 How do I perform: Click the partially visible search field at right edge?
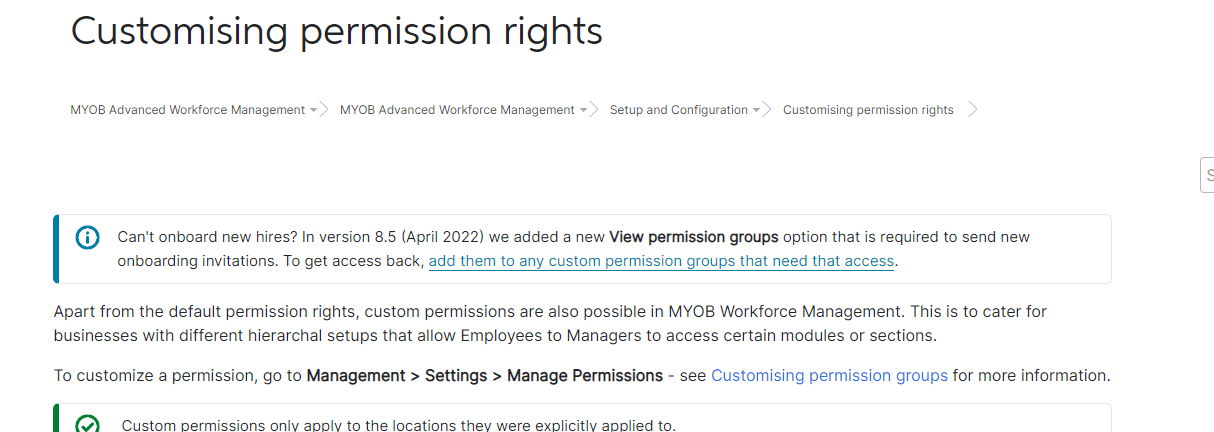pyautogui.click(x=1207, y=174)
